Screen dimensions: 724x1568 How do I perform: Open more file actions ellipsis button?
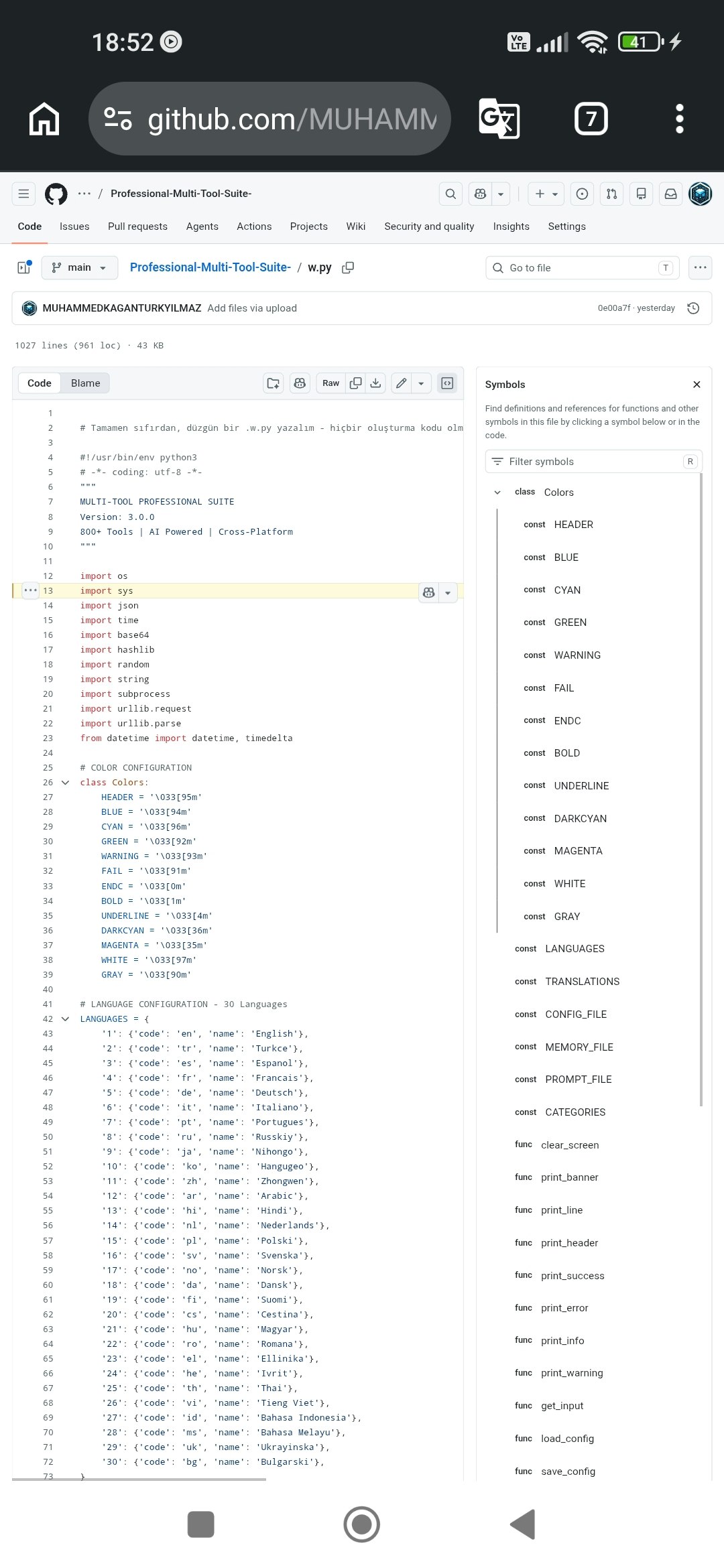click(701, 267)
